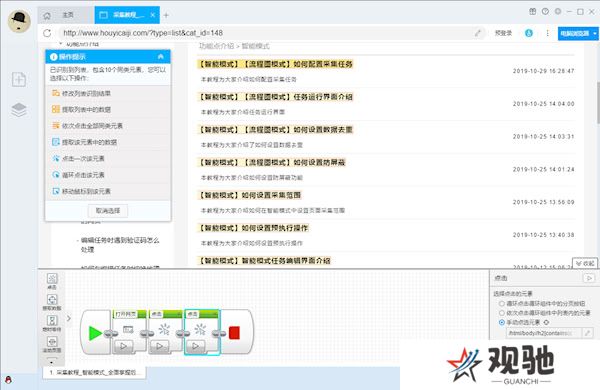Image resolution: width=600 pixels, height=390 pixels.
Task: Click the XPath input field
Action: click(543, 333)
